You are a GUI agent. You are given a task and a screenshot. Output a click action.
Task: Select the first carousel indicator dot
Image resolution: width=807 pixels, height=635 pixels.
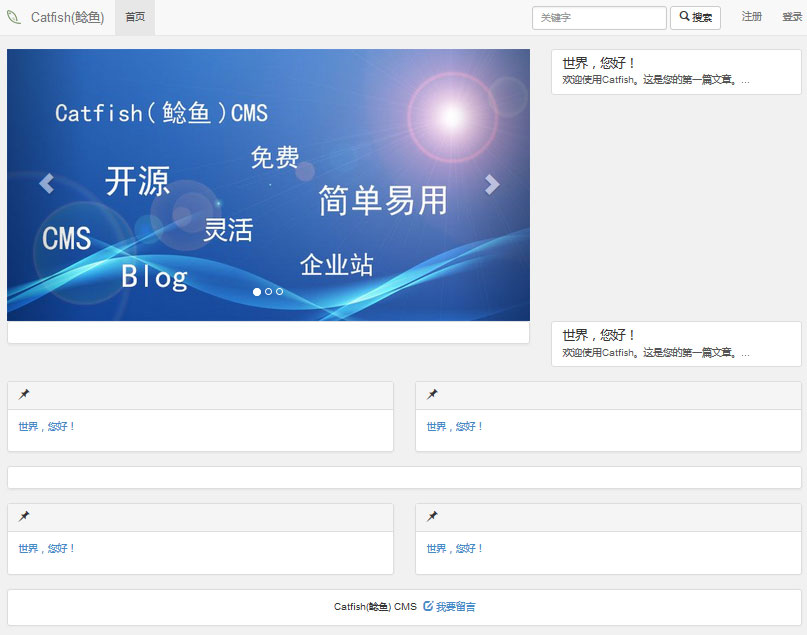tap(257, 292)
